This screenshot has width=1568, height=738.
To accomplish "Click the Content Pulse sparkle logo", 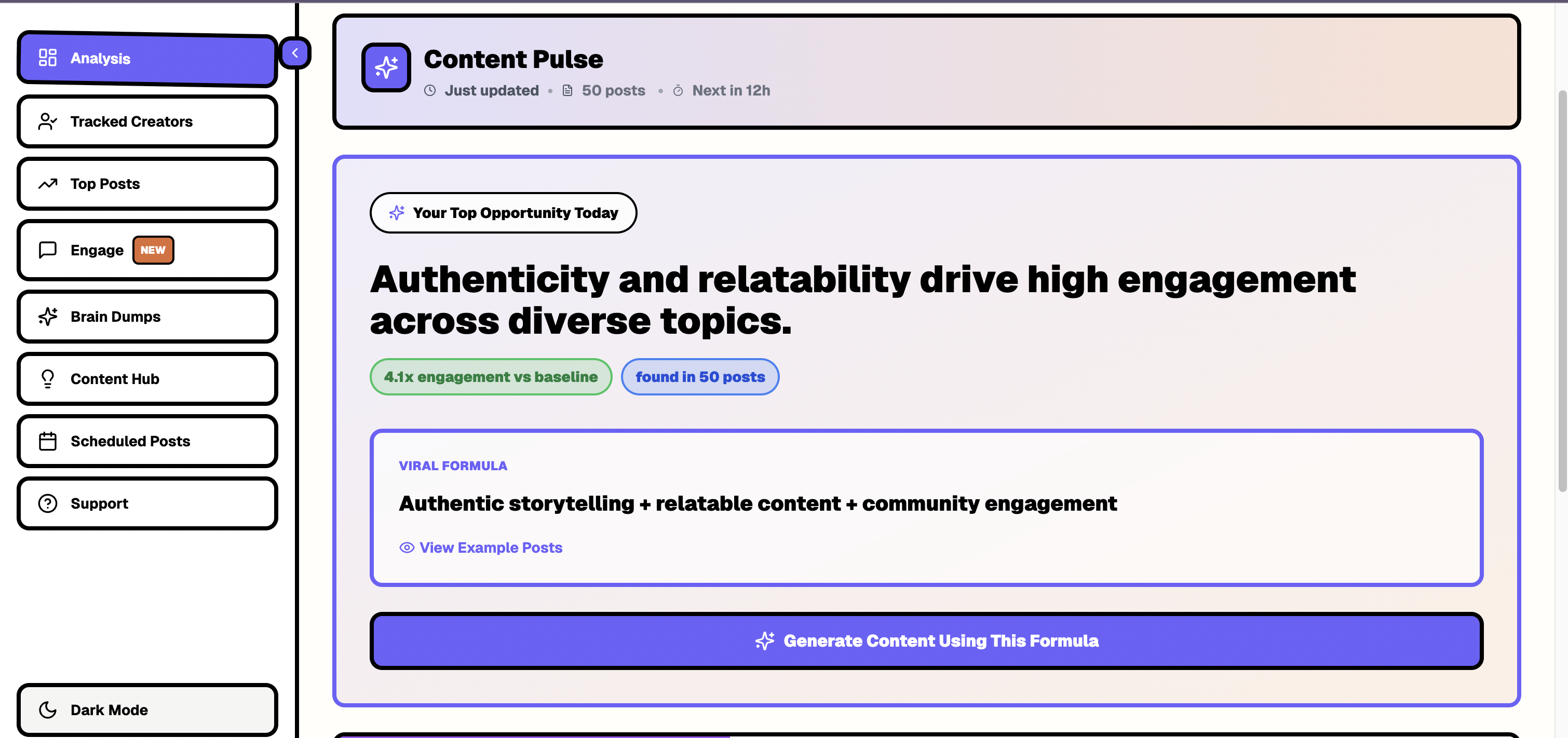I will 386,67.
